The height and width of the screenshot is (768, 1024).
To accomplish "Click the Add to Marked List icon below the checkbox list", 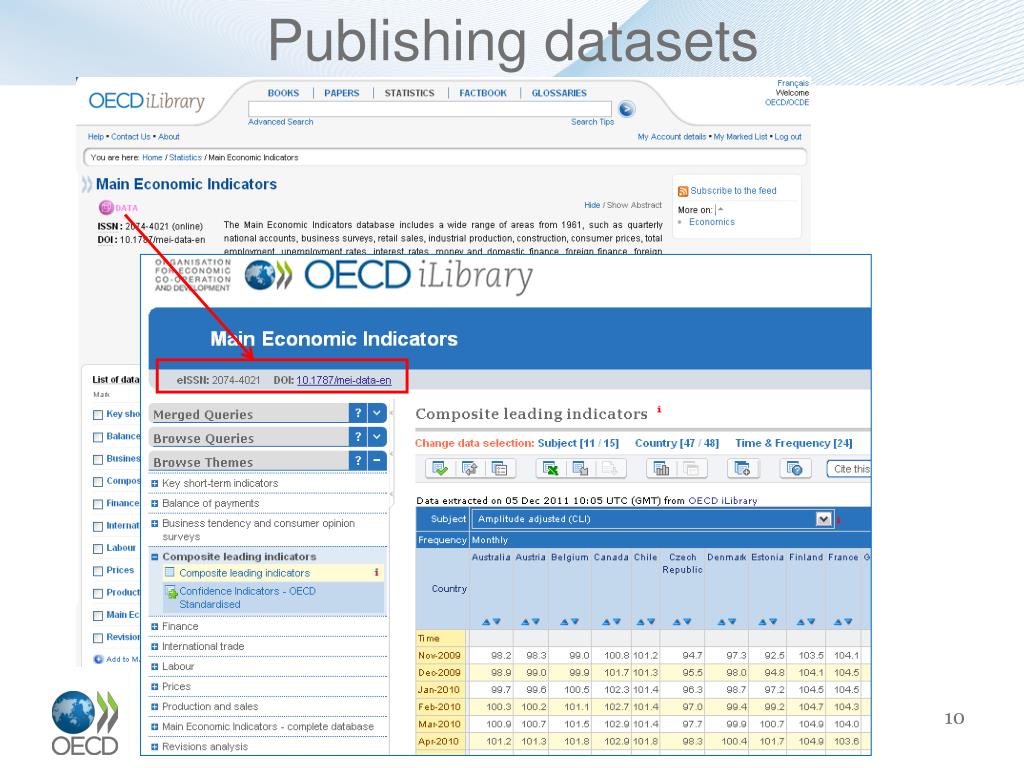I will coord(99,660).
